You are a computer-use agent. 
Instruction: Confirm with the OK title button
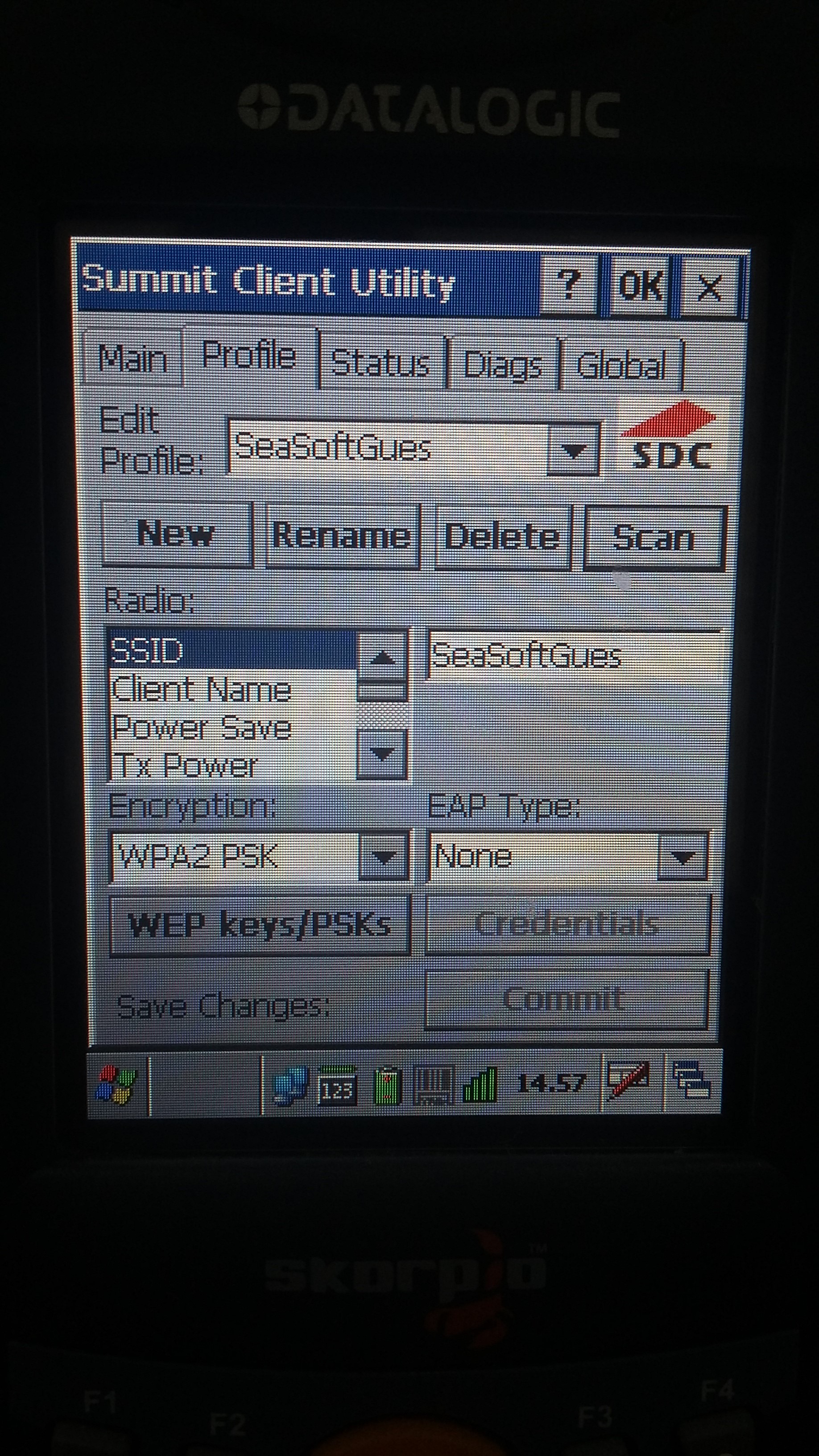coord(641,285)
